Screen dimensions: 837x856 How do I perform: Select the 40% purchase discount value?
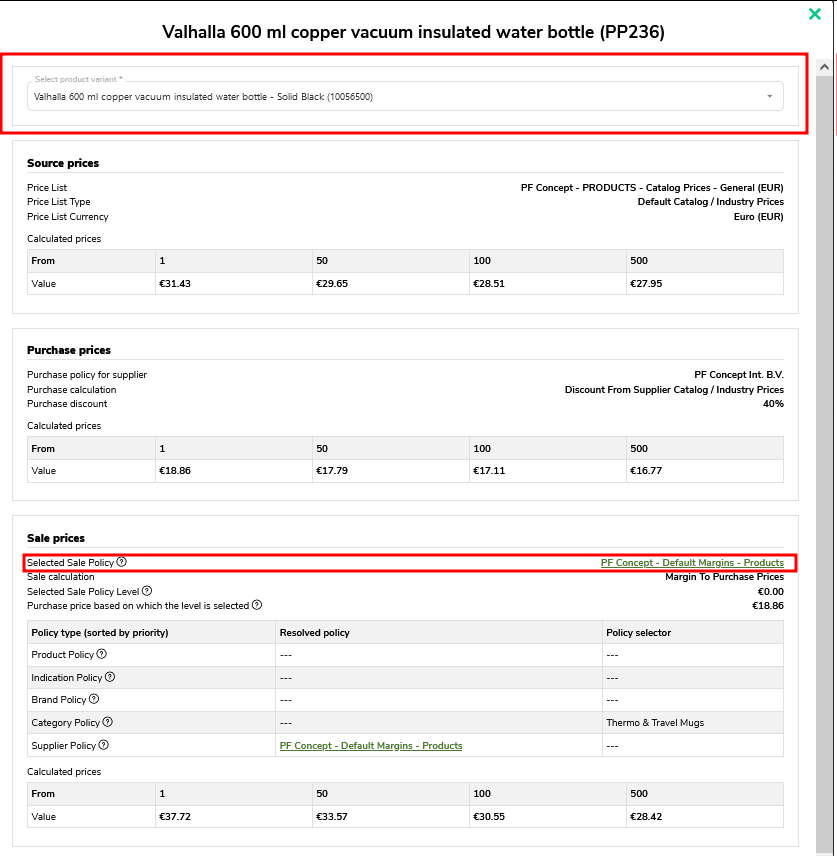tap(774, 404)
